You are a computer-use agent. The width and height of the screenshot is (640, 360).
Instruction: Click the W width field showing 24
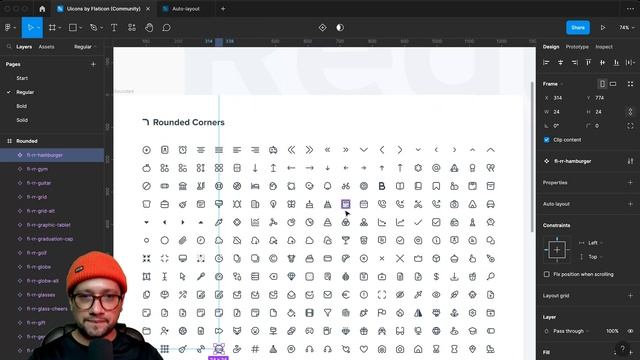pyautogui.click(x=561, y=112)
